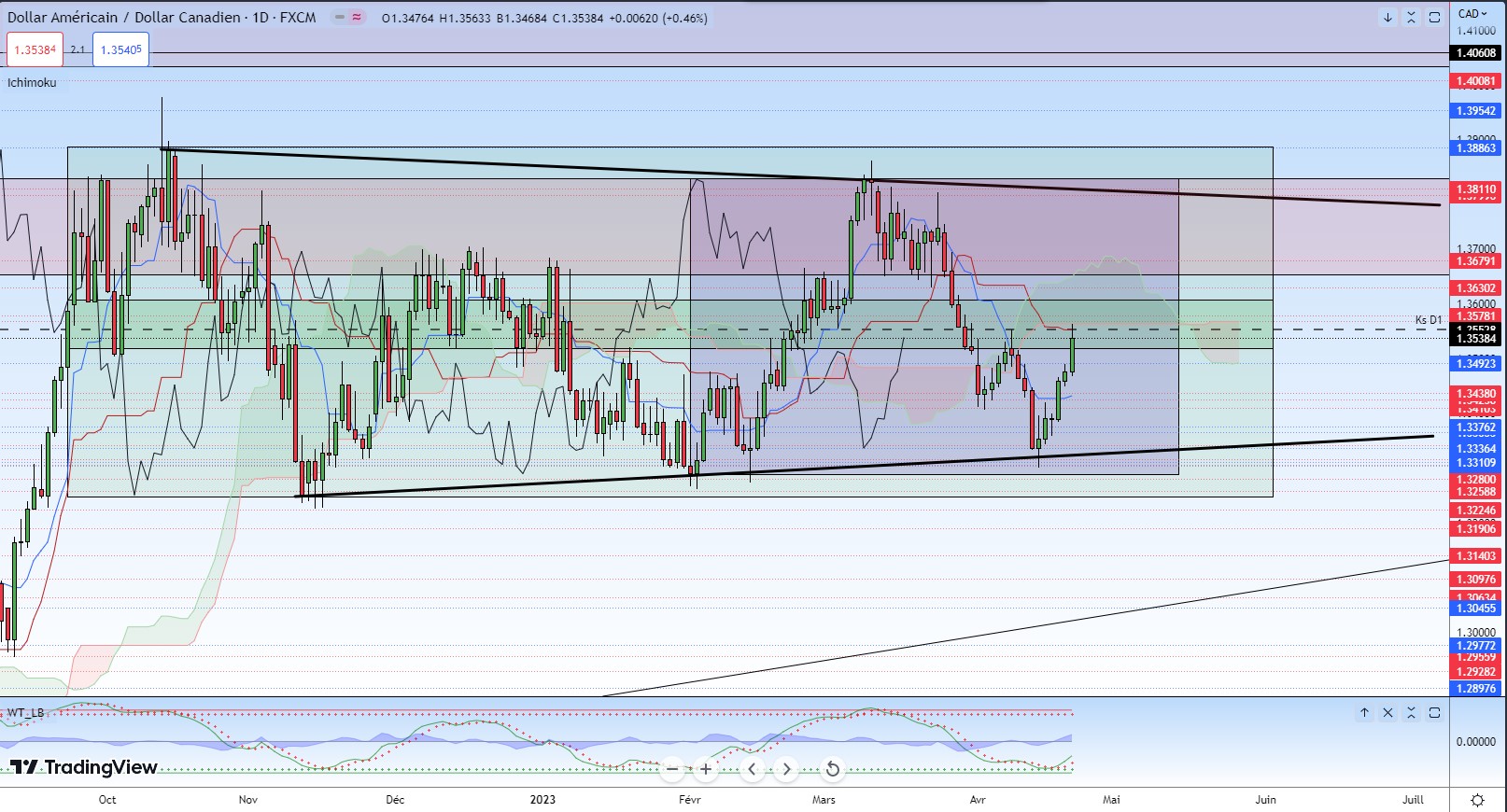Select the Ichimoku indicator label
1507x812 pixels.
click(32, 83)
